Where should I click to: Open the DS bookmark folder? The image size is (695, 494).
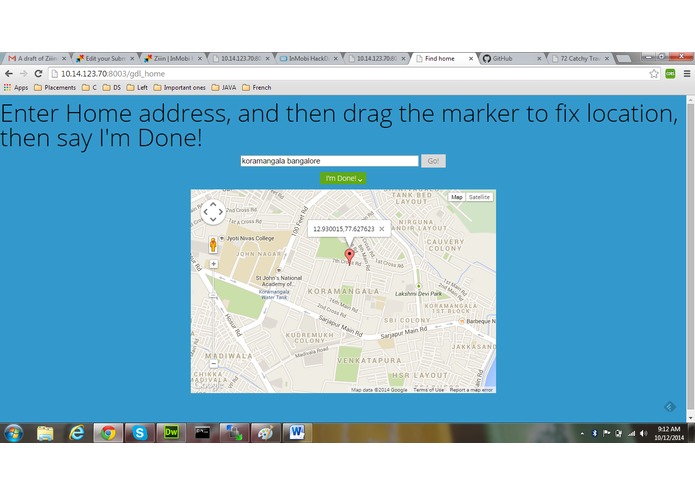pos(112,88)
